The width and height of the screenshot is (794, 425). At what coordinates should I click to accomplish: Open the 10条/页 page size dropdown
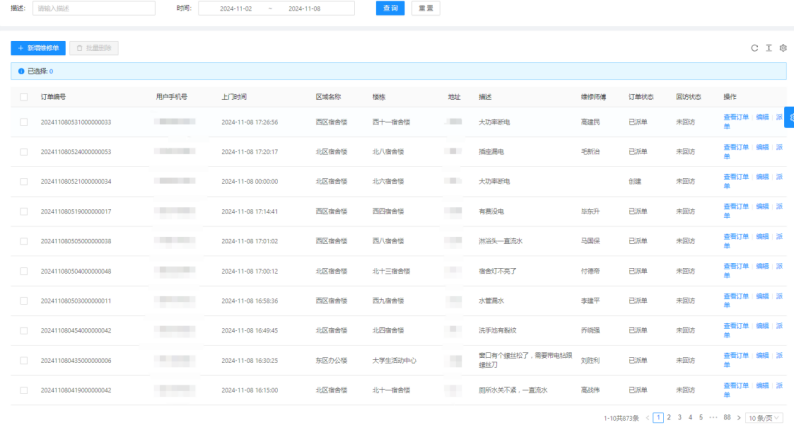[767, 417]
